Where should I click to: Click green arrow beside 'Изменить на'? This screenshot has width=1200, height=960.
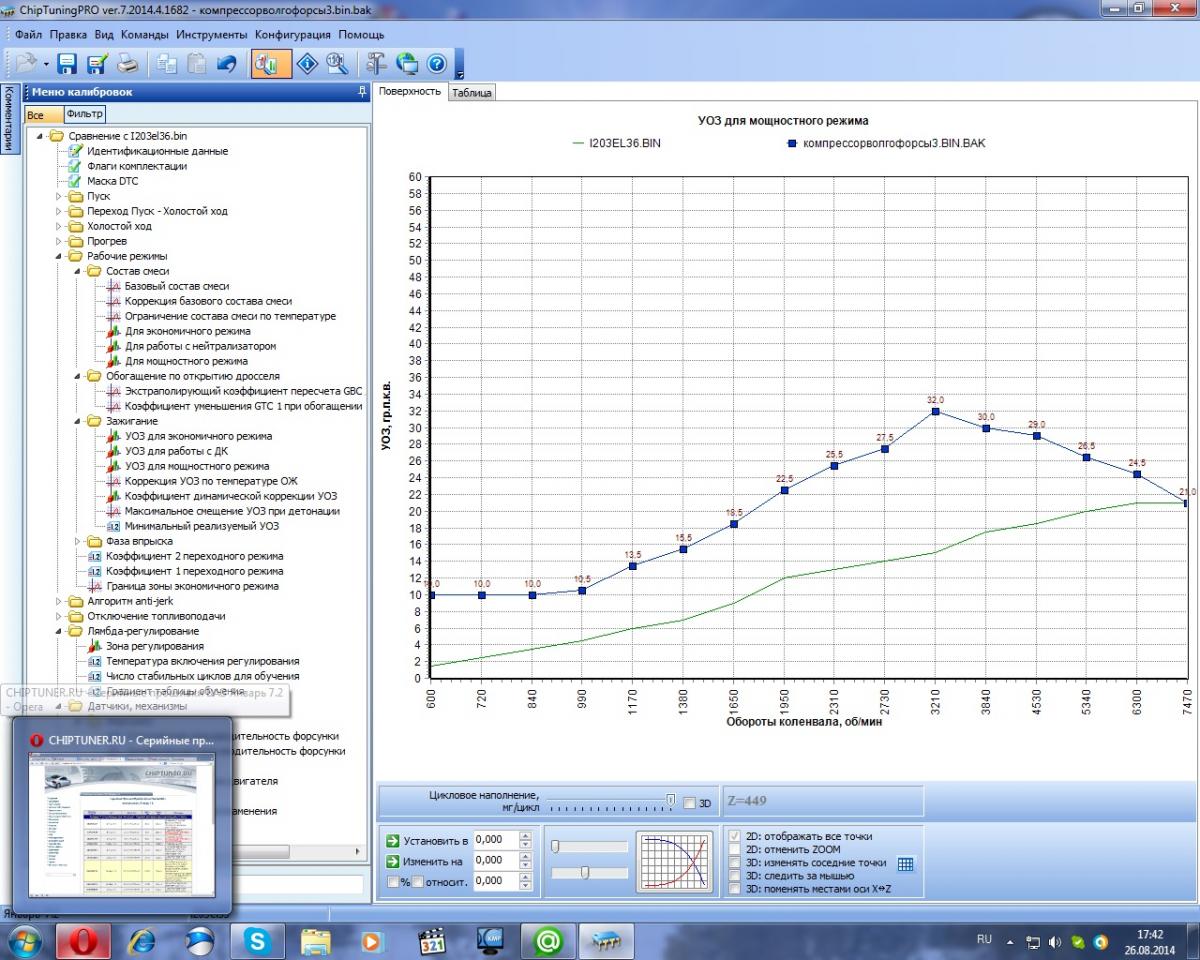[x=393, y=861]
